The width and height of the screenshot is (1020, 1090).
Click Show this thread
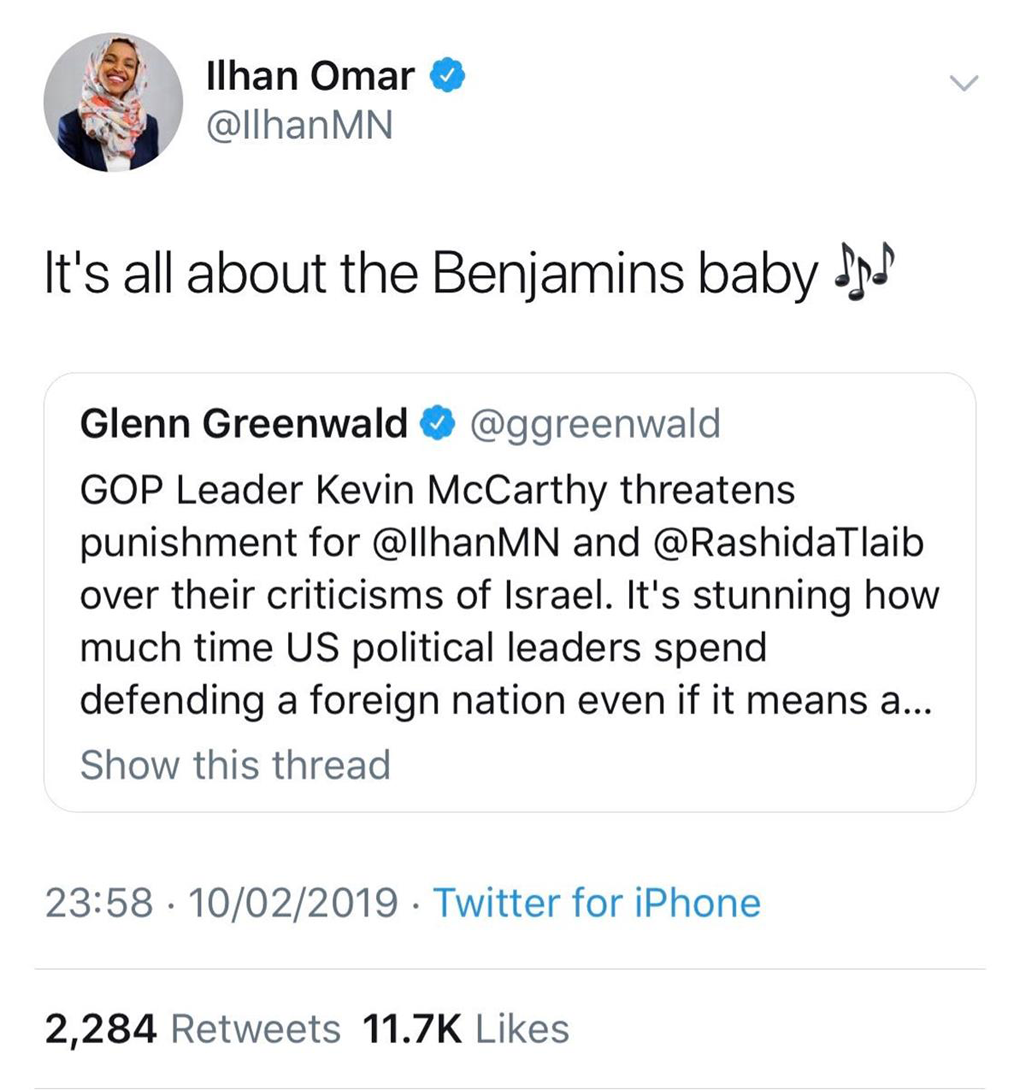(x=235, y=765)
